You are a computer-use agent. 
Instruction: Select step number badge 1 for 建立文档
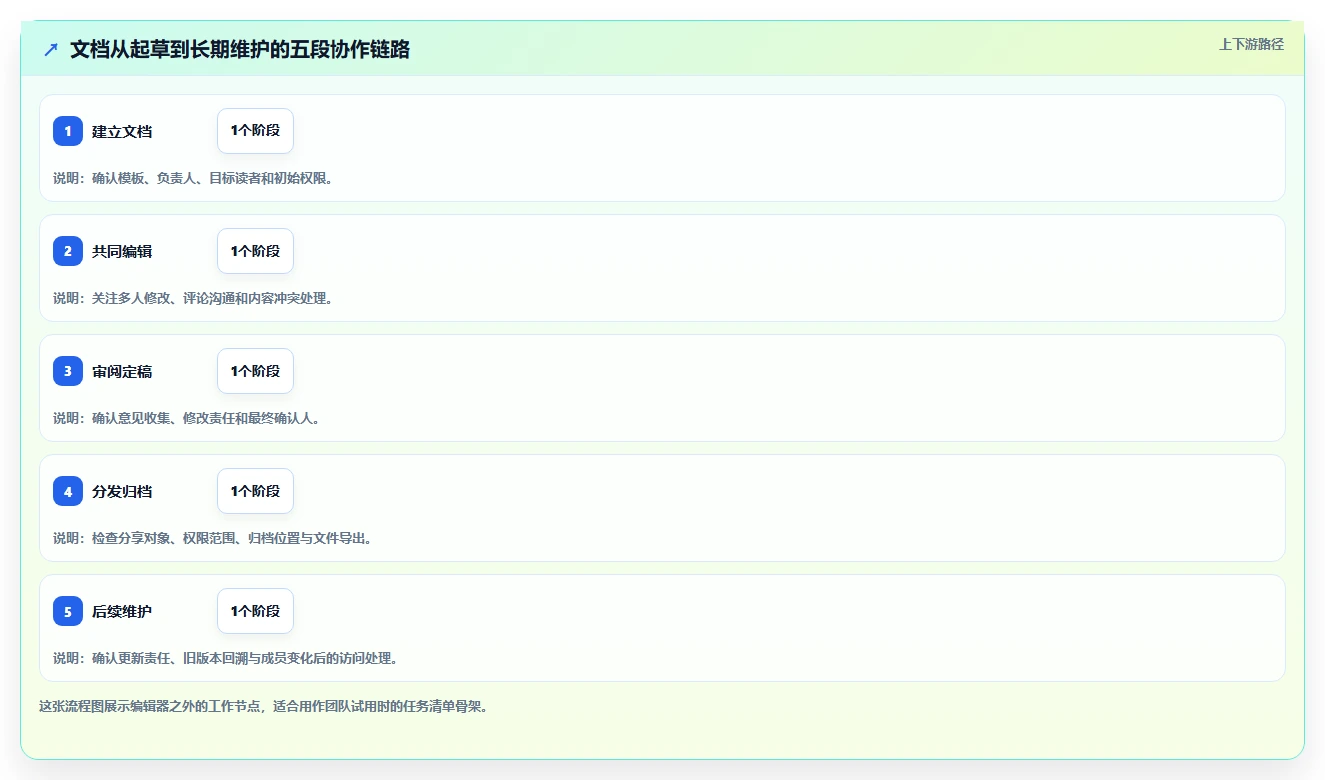(68, 131)
